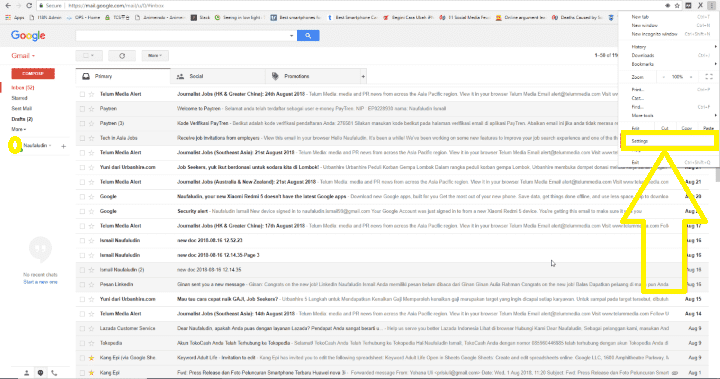Choose New incognito window in the Chrome menu
720x379 pixels.
point(668,34)
